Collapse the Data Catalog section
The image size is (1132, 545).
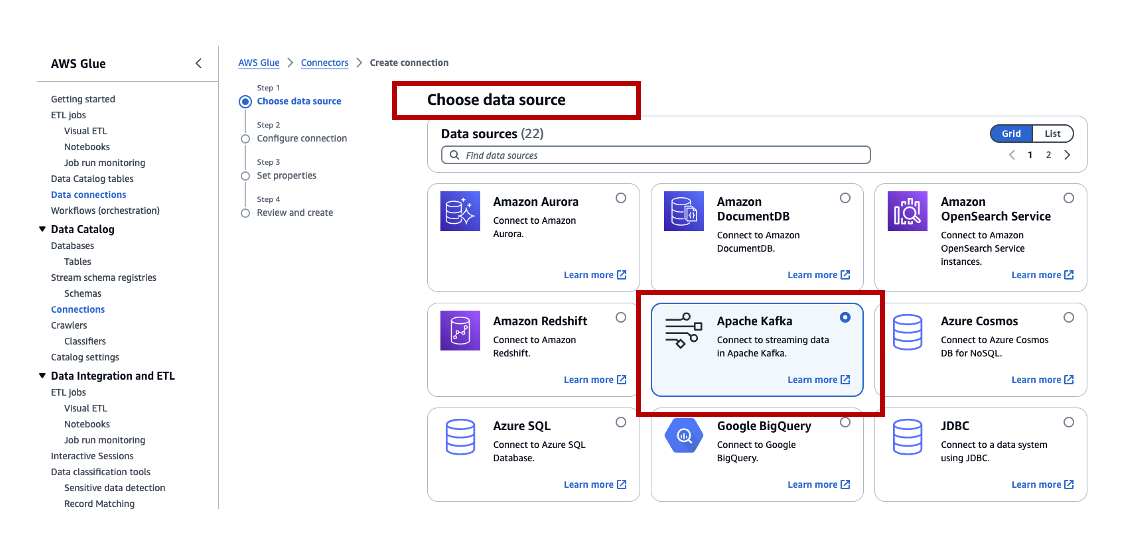(x=41, y=229)
